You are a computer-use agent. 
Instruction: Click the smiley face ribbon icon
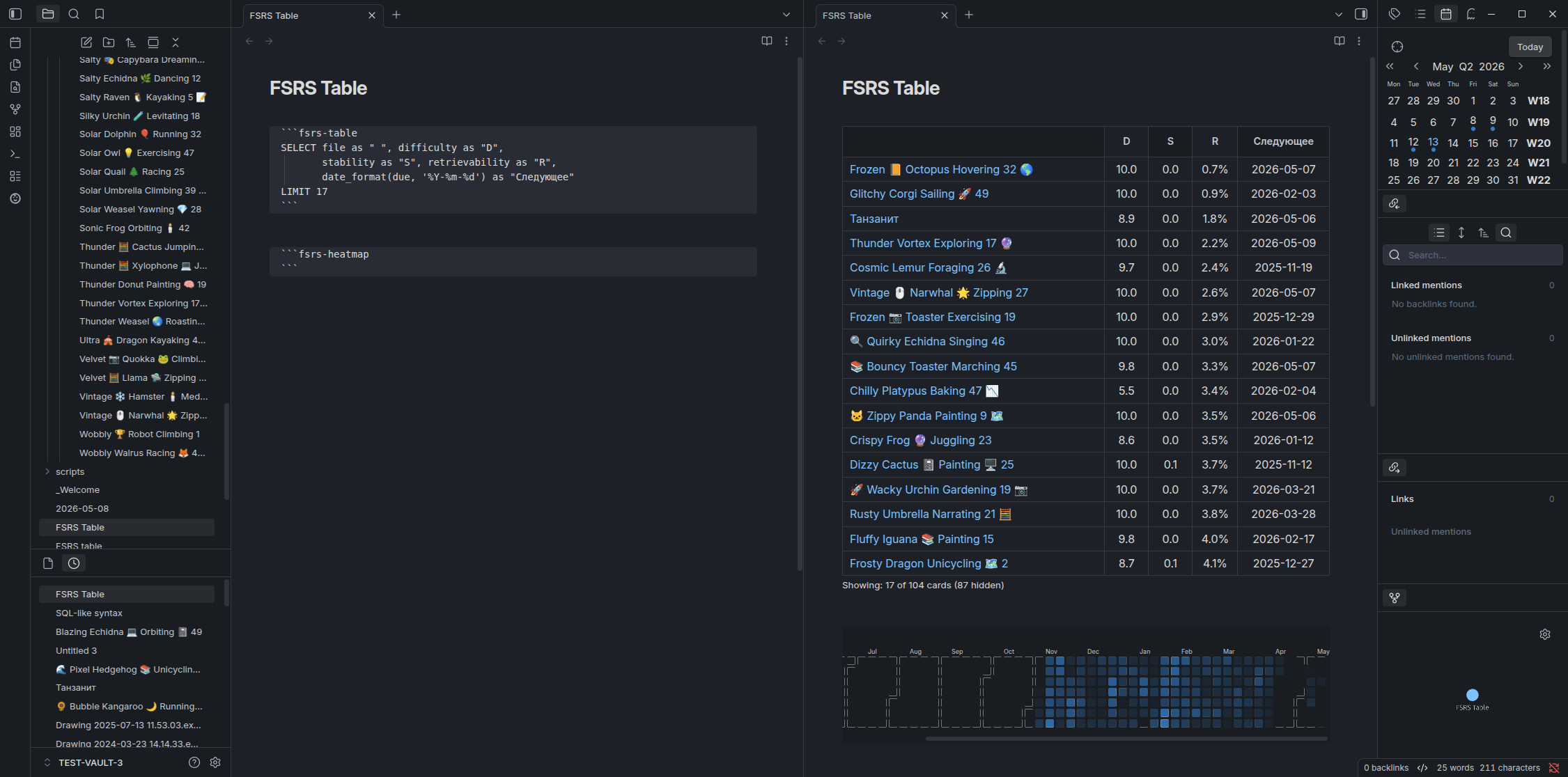click(15, 198)
